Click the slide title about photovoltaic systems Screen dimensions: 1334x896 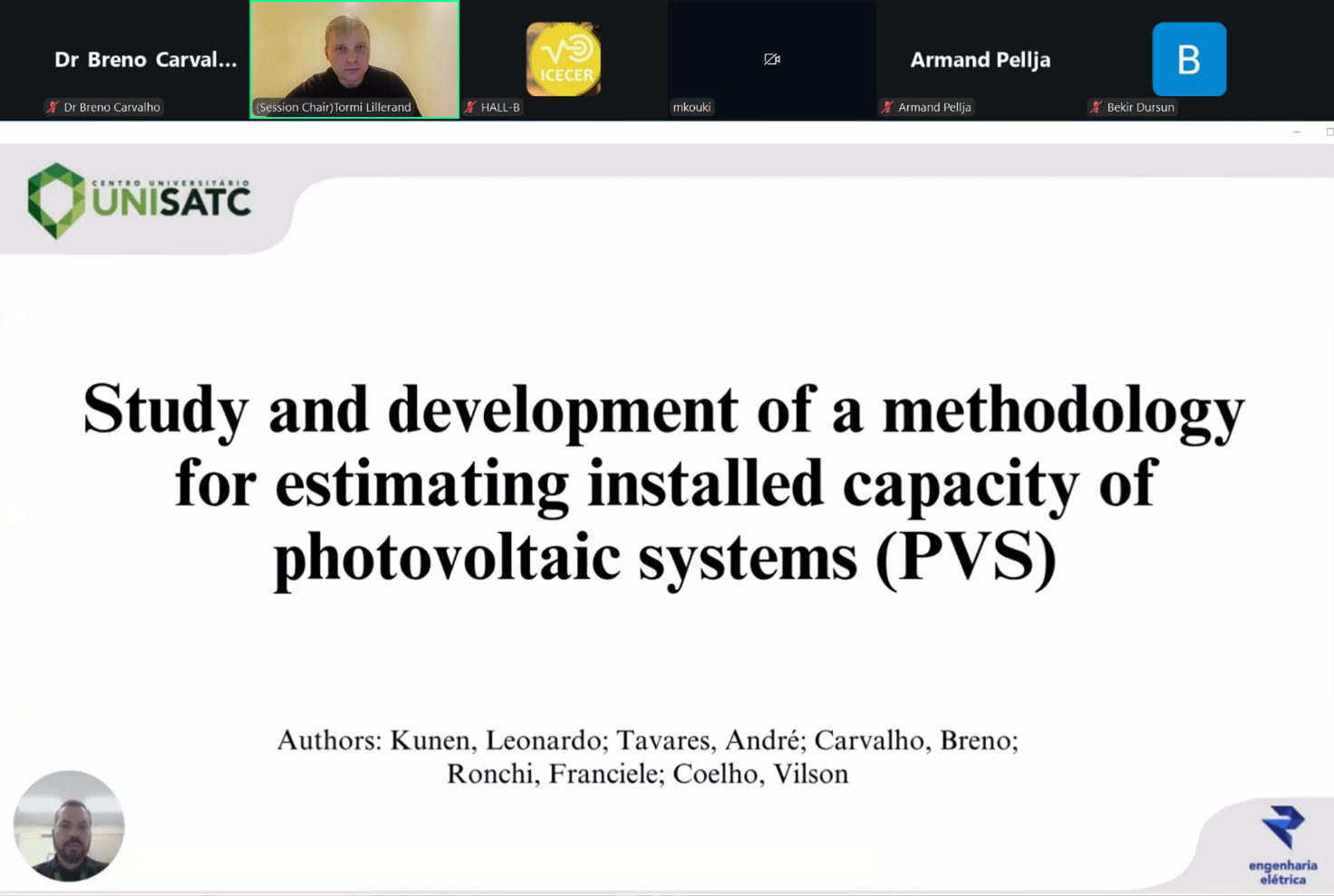point(664,483)
